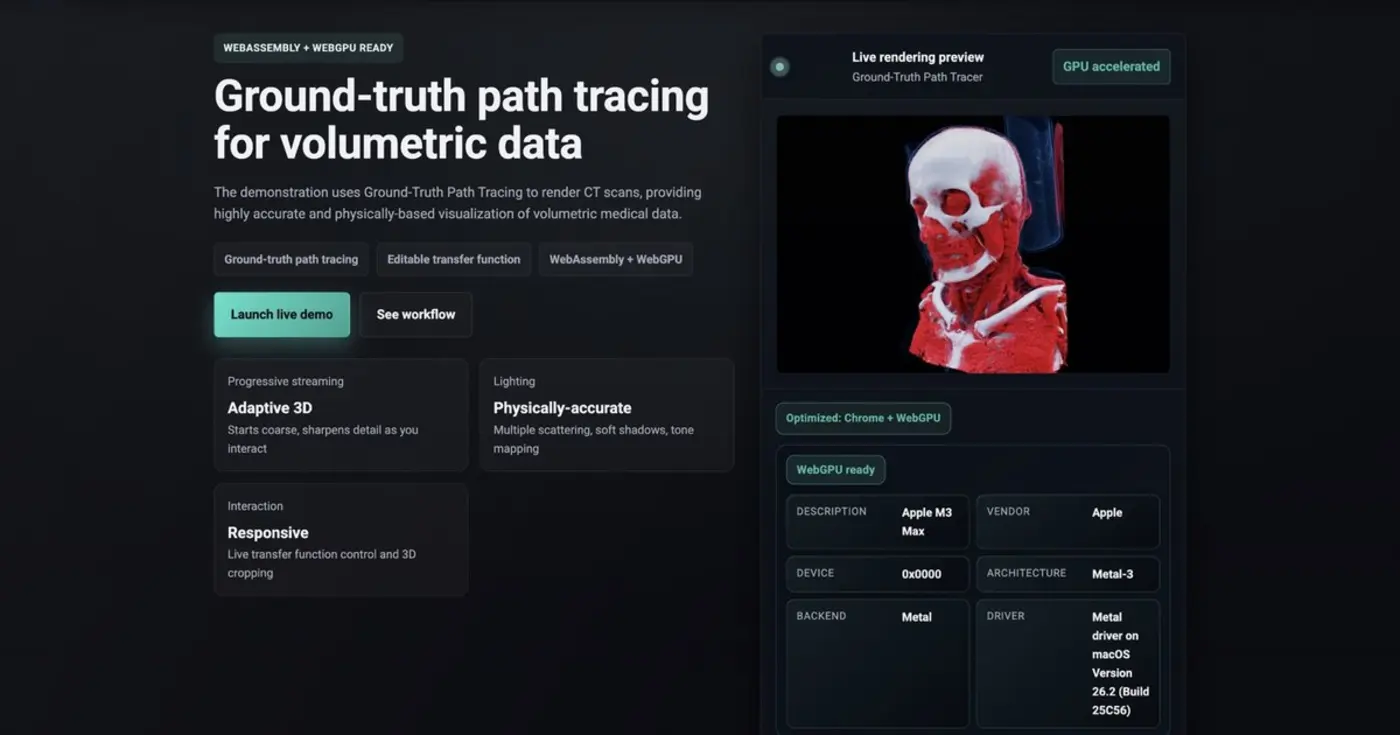This screenshot has width=1400, height=735.
Task: Open the Responsive interaction card
Action: tap(340, 540)
